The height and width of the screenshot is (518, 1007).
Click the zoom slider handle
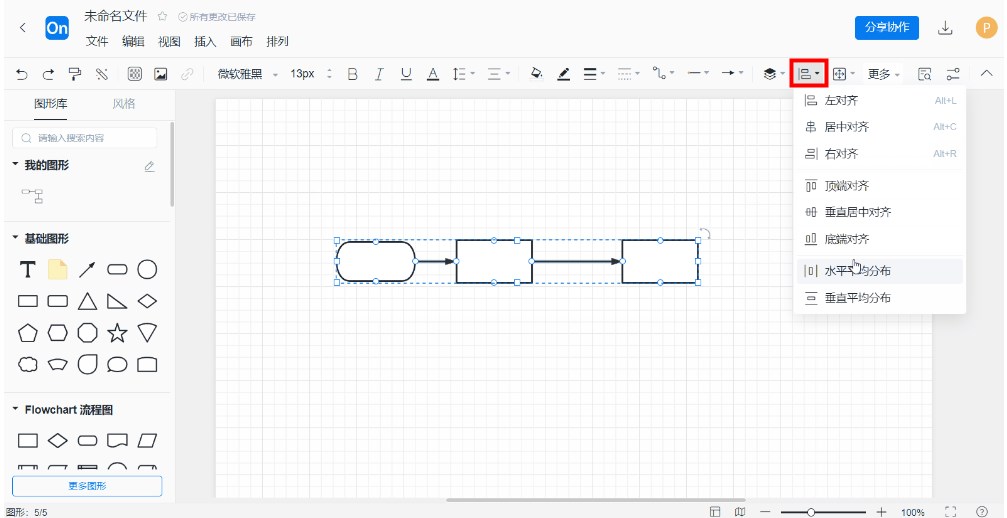coord(811,512)
